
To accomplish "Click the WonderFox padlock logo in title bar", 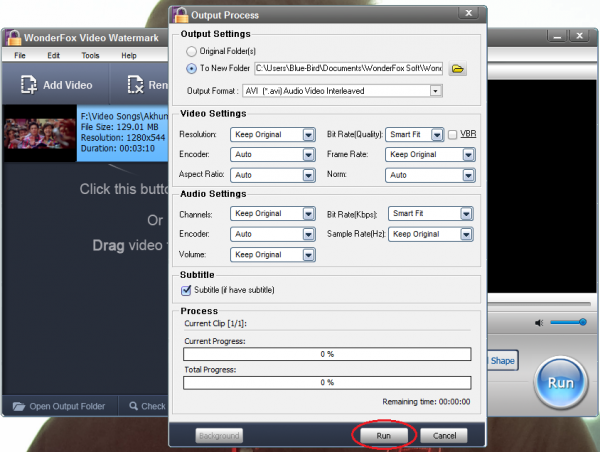I will 13,38.
